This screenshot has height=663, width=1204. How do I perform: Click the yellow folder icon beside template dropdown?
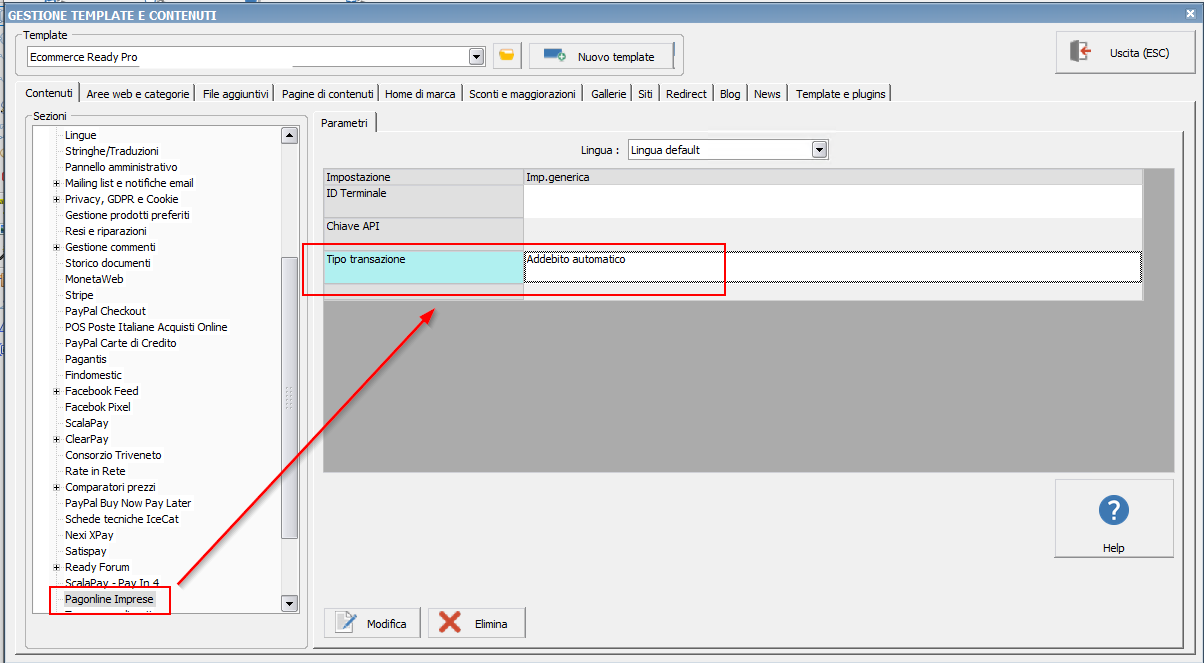coord(507,56)
